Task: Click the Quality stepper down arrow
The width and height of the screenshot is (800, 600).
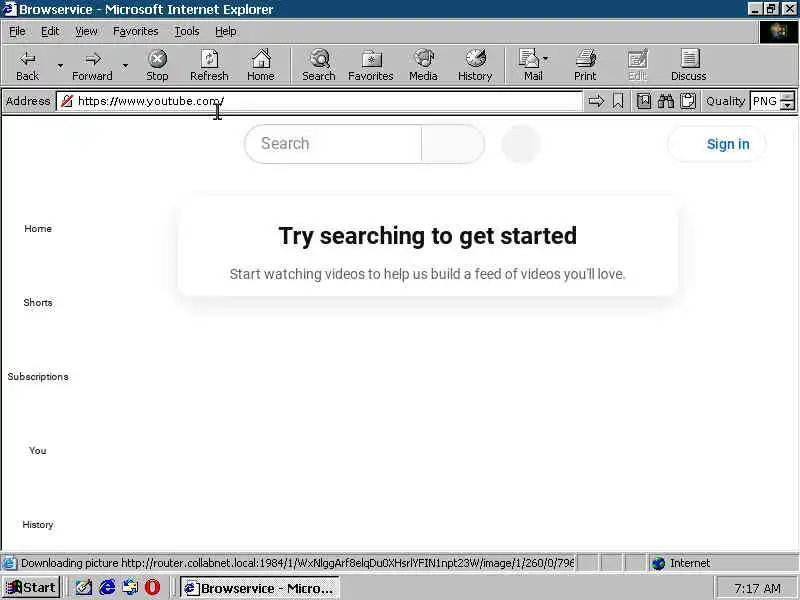Action: click(788, 106)
